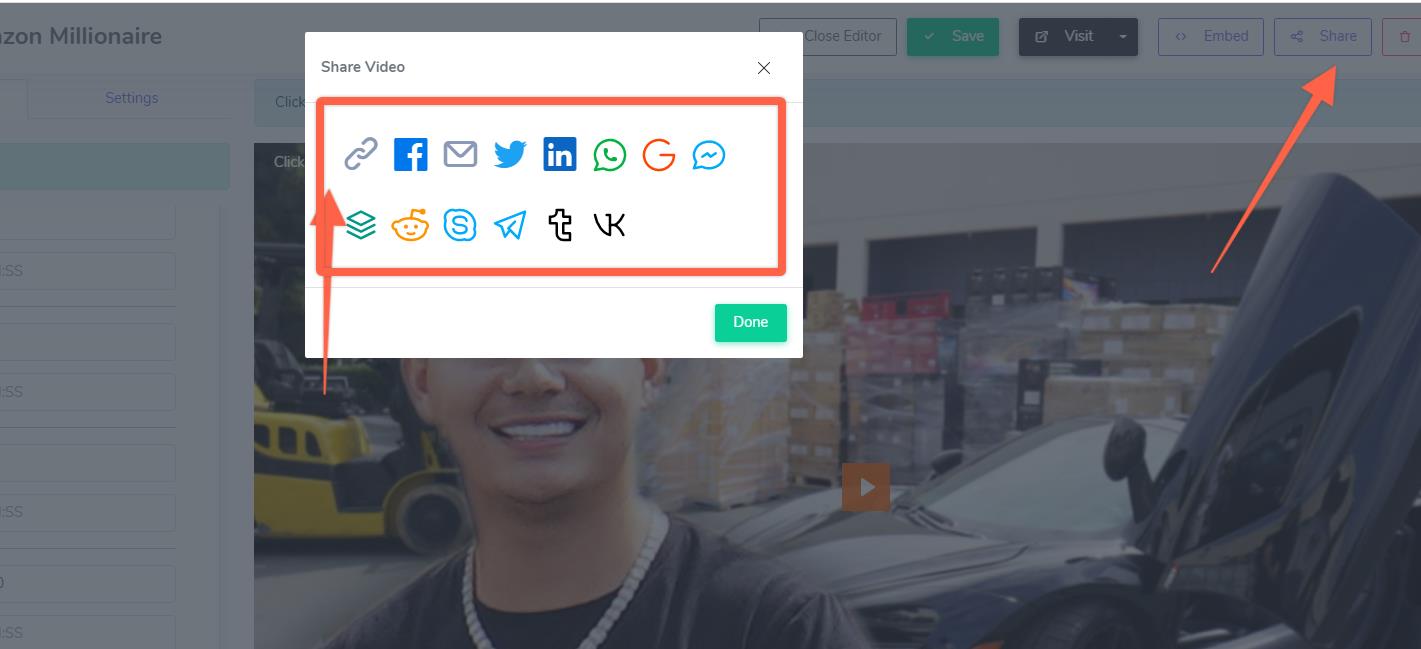Share video via Skype
Image resolution: width=1421 pixels, height=649 pixels.
[460, 226]
